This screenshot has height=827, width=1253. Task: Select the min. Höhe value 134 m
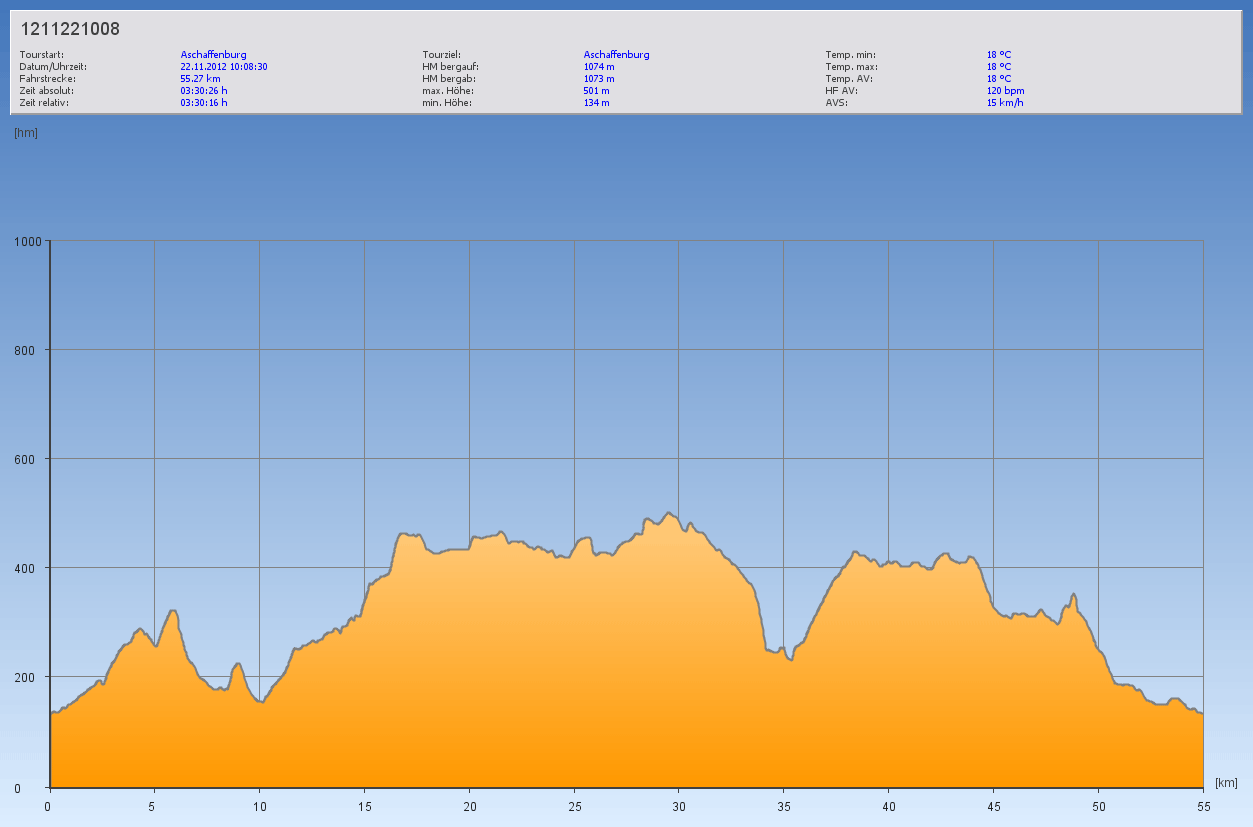[596, 103]
